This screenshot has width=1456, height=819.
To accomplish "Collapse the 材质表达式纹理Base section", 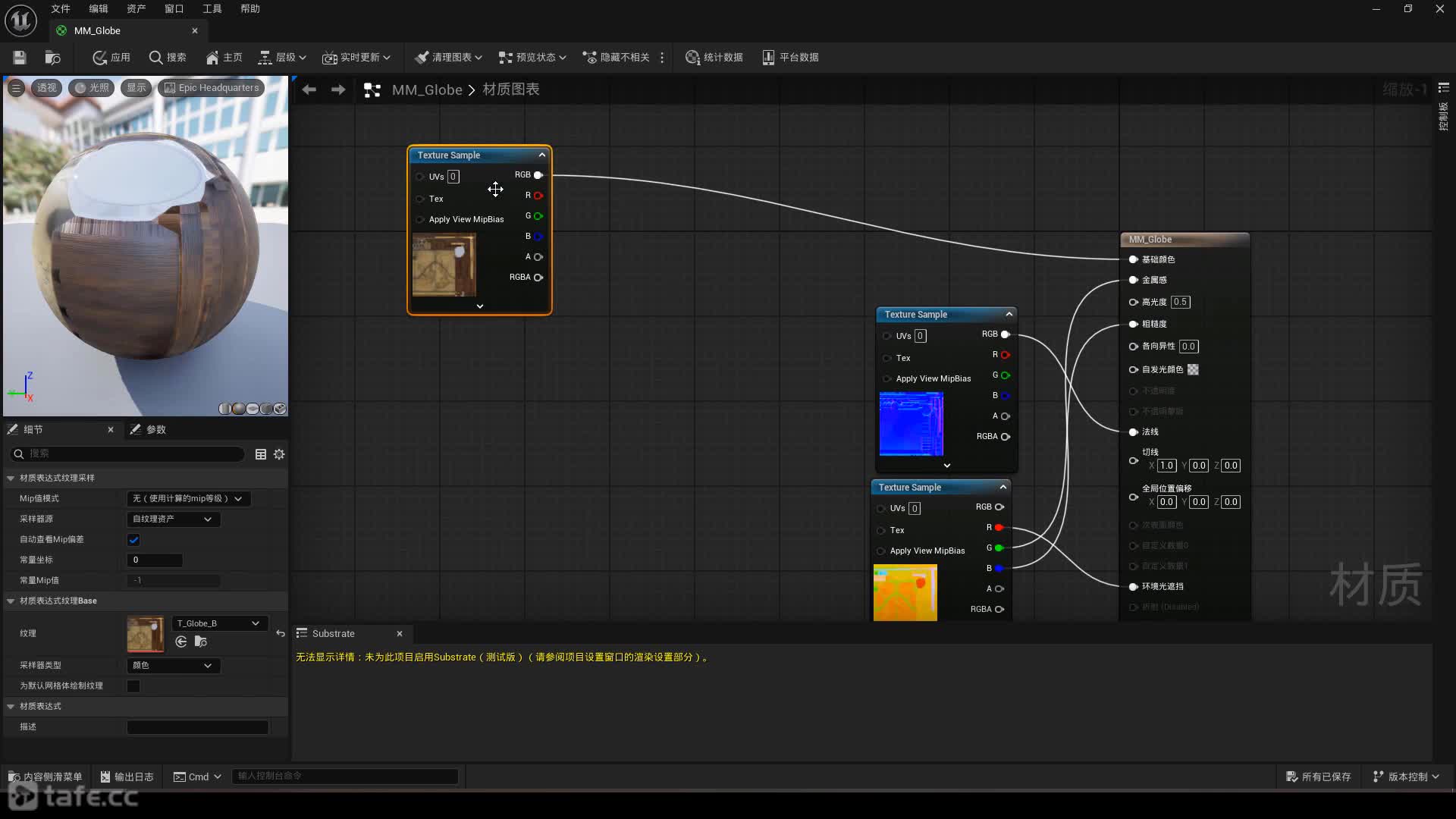I will (11, 601).
